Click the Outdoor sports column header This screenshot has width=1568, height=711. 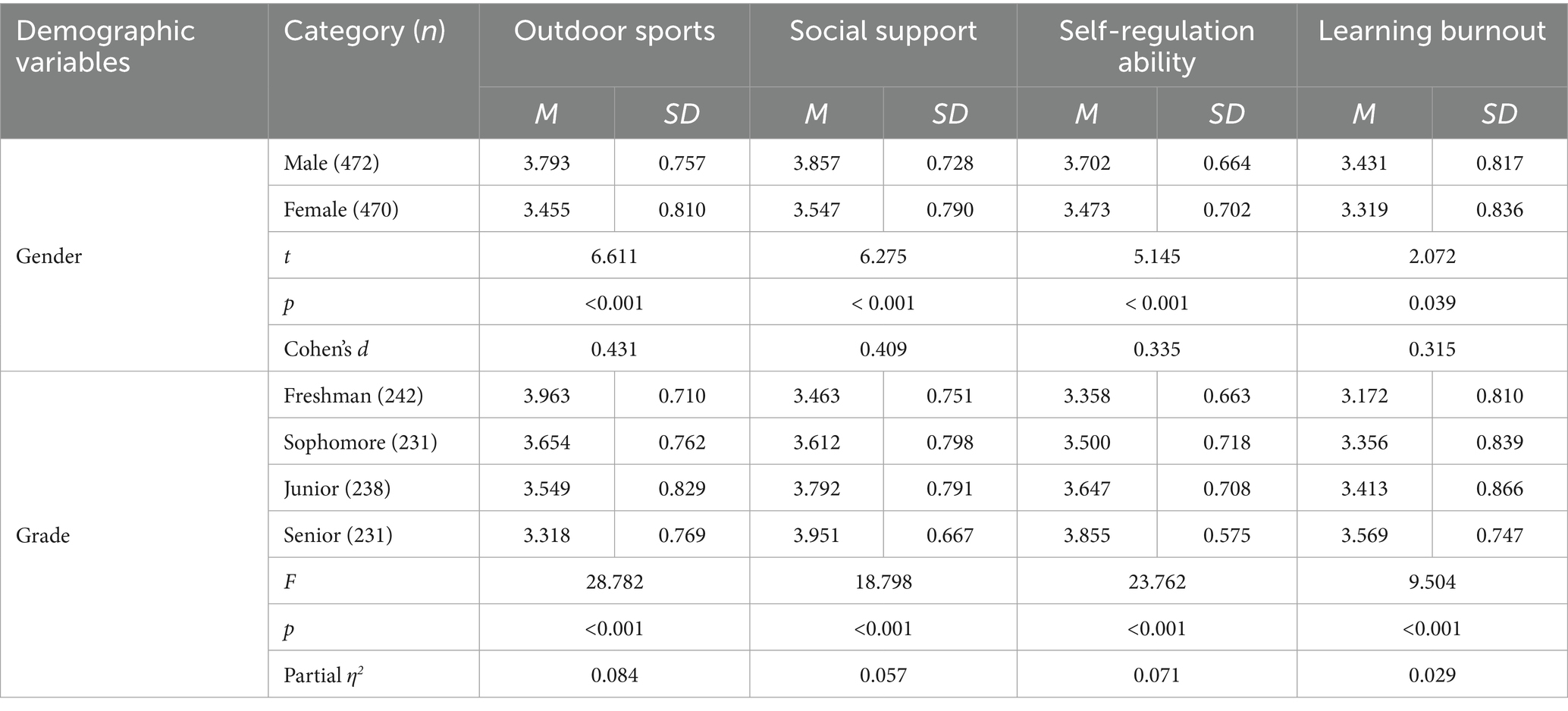click(x=614, y=31)
